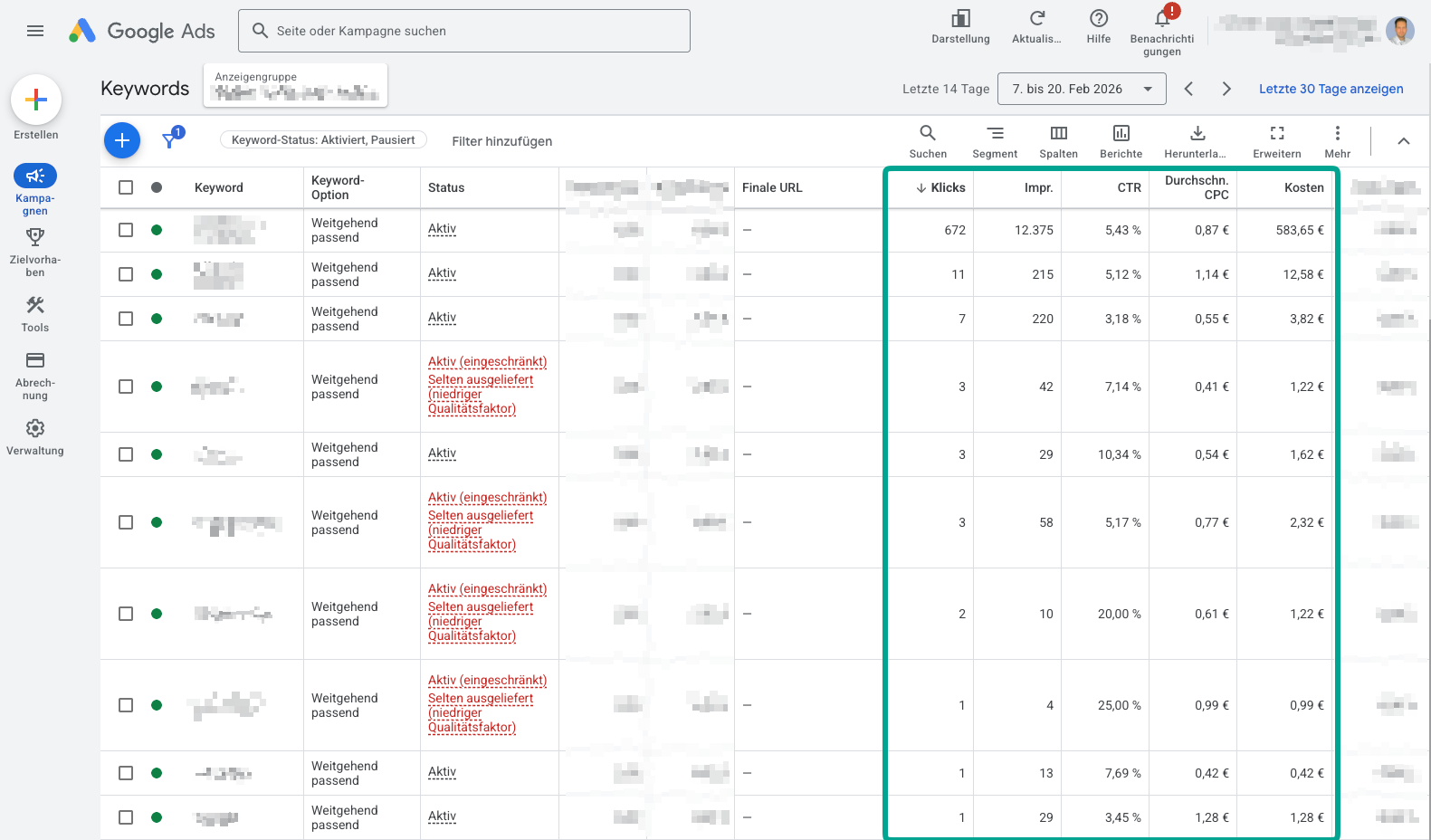
Task: Toggle the select-all checkbox in header
Action: (126, 187)
